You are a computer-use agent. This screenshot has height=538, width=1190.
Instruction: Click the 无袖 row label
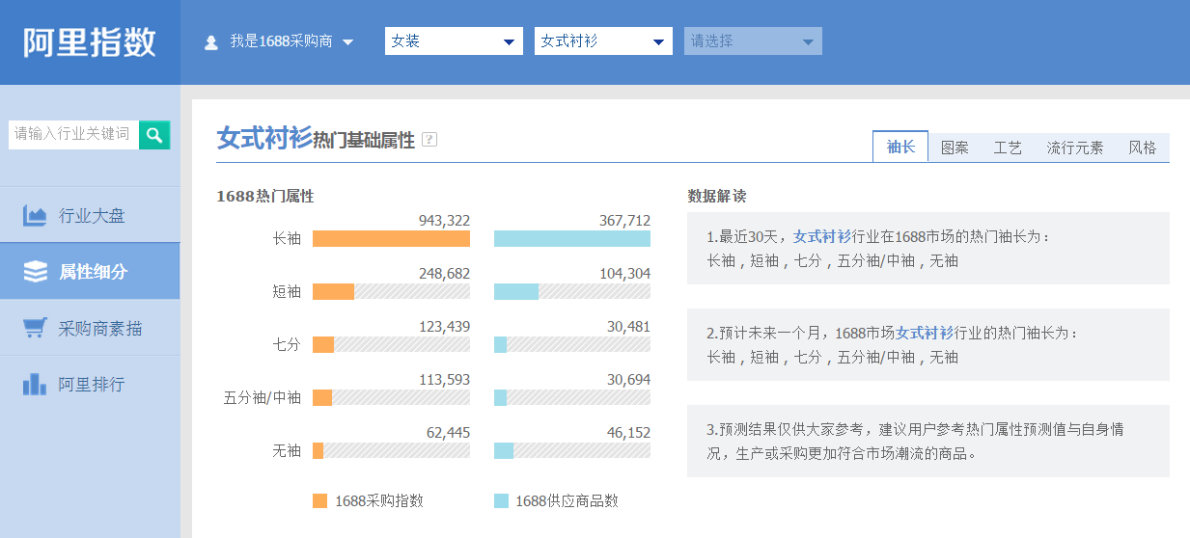tap(286, 451)
